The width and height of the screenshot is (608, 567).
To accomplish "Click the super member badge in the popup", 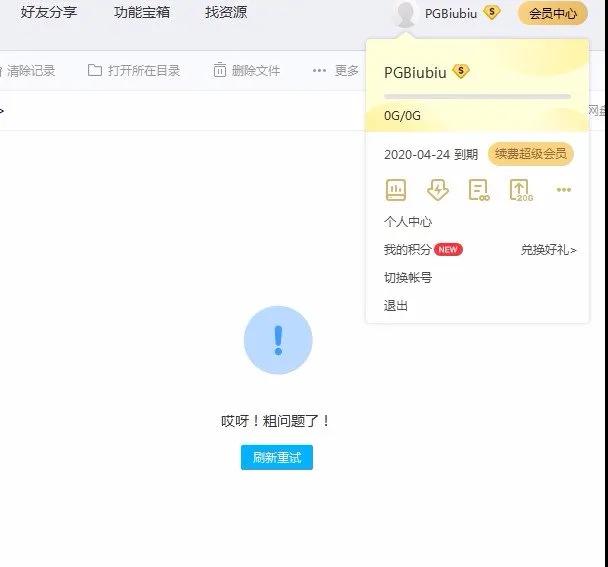I will (460, 72).
